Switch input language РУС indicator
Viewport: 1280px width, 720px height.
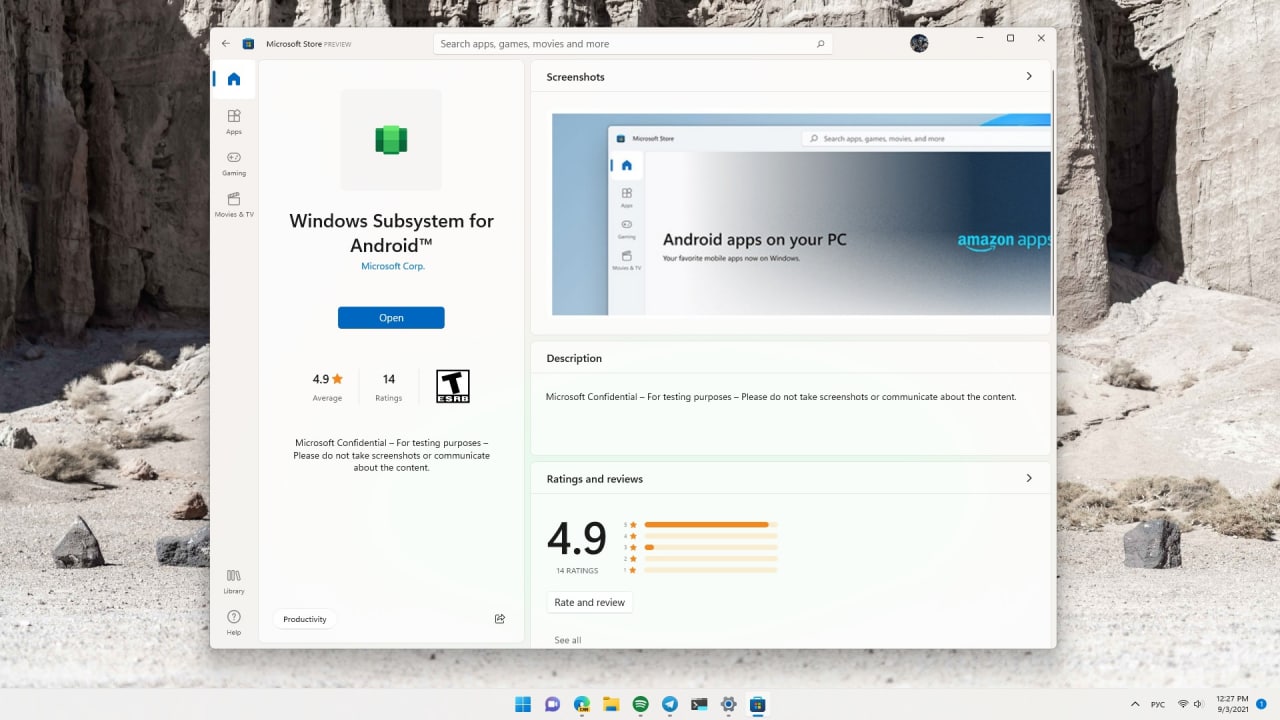[x=1158, y=704]
